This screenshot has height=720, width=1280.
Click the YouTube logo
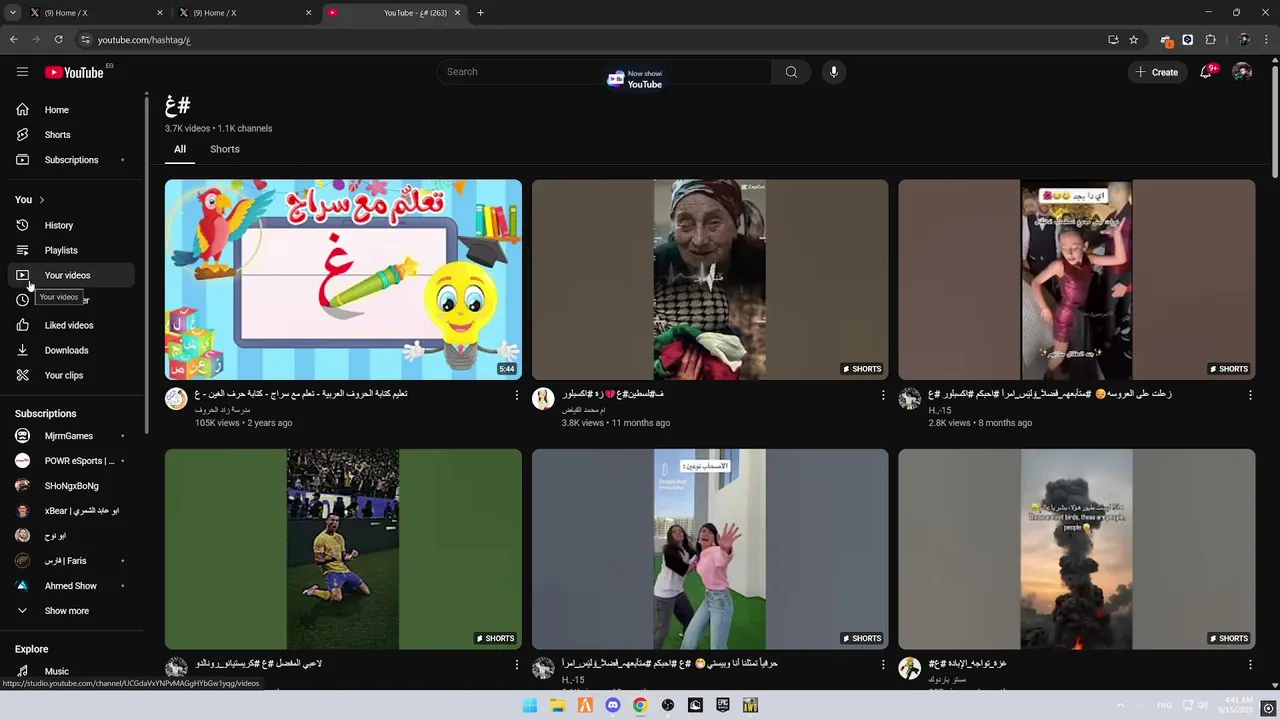74,72
